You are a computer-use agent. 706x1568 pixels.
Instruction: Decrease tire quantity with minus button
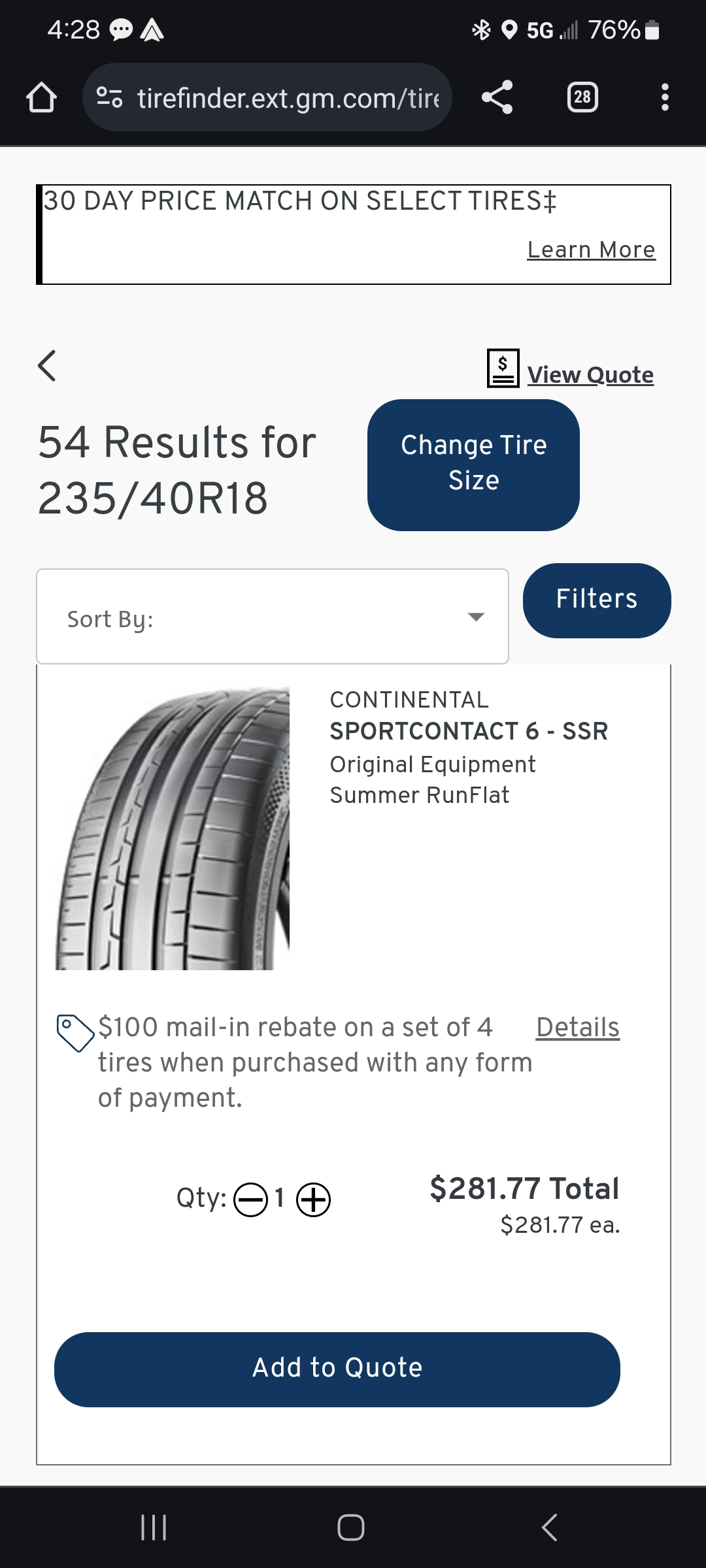click(x=250, y=1200)
